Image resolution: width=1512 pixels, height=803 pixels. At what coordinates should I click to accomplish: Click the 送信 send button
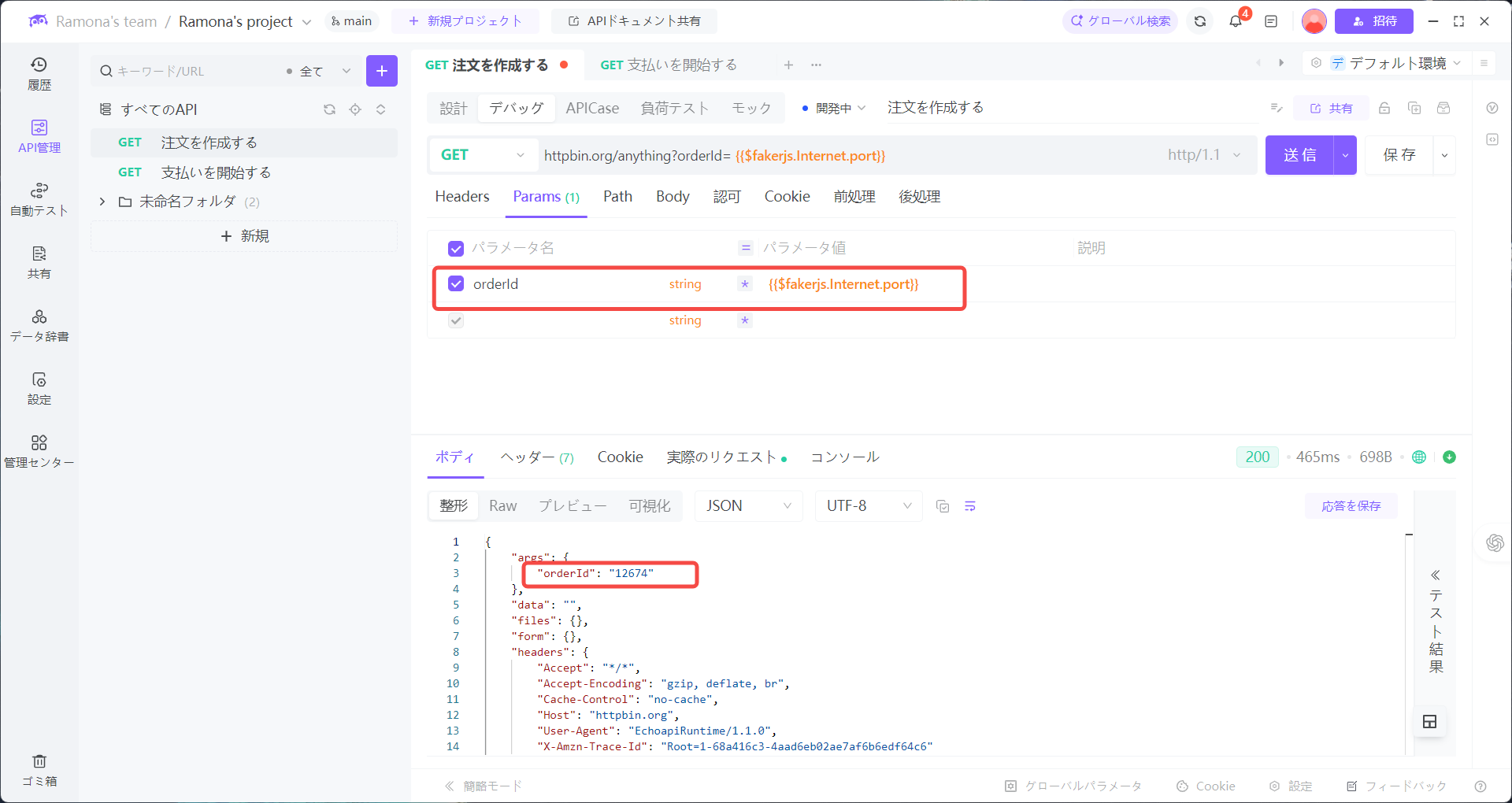1299,155
